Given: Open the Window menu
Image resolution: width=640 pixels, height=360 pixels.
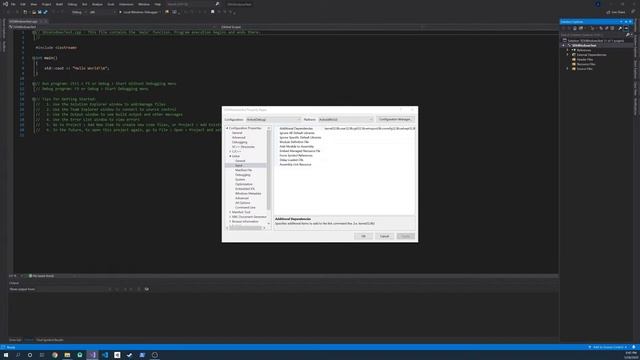Looking at the screenshot, I should coord(144,4).
